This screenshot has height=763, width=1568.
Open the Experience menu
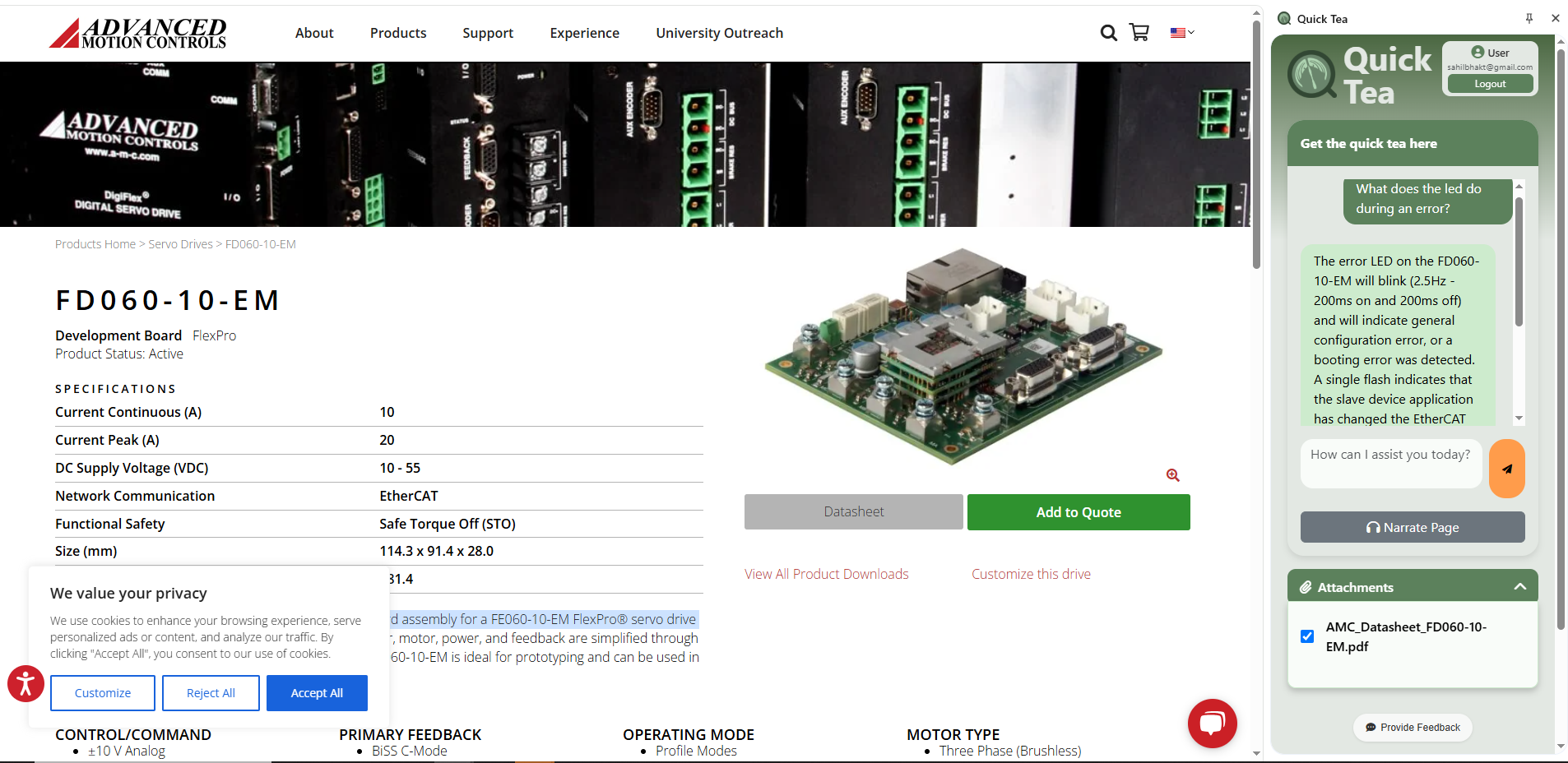click(585, 33)
